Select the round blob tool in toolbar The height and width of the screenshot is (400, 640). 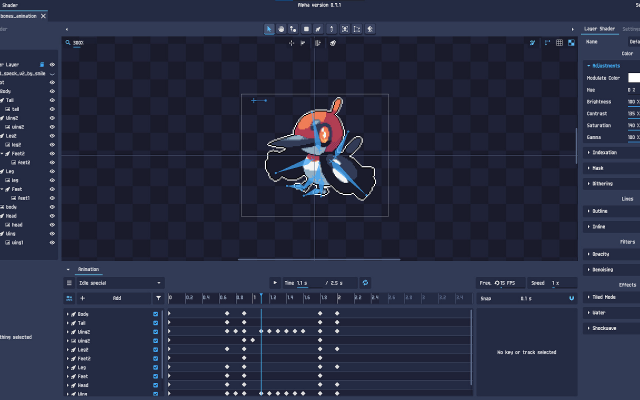[x=281, y=29]
